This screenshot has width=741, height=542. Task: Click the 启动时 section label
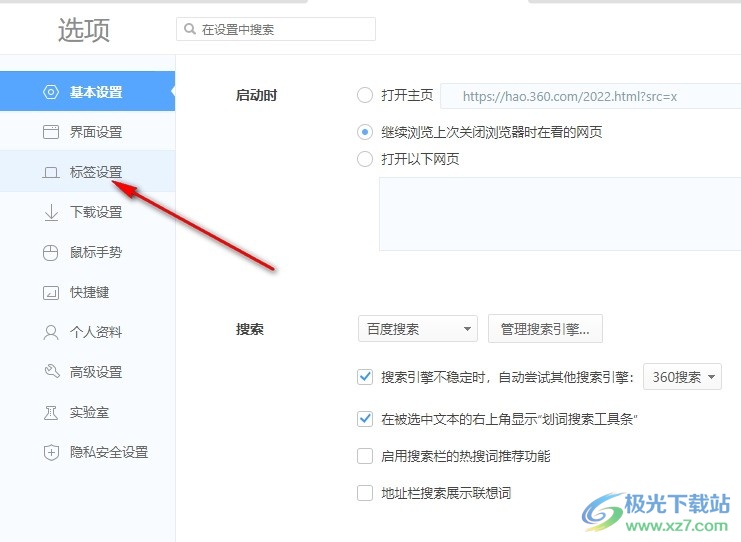[x=256, y=95]
